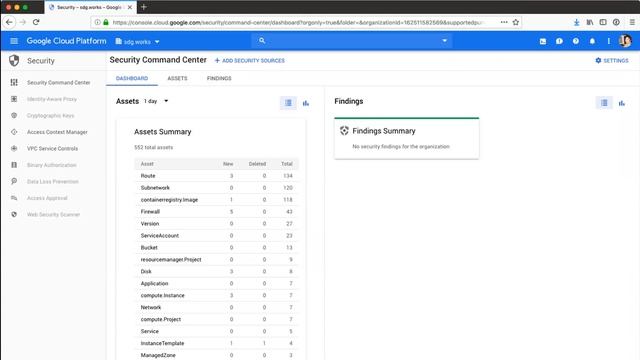Open the feedback icon in header

559,41
